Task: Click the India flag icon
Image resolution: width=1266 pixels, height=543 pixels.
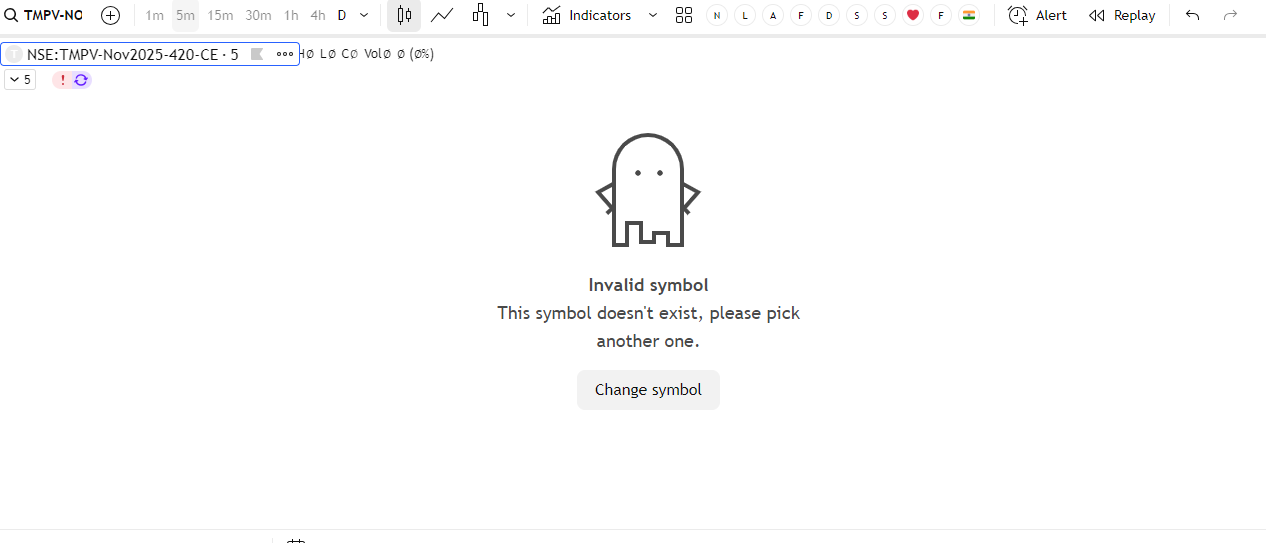Action: click(x=968, y=16)
